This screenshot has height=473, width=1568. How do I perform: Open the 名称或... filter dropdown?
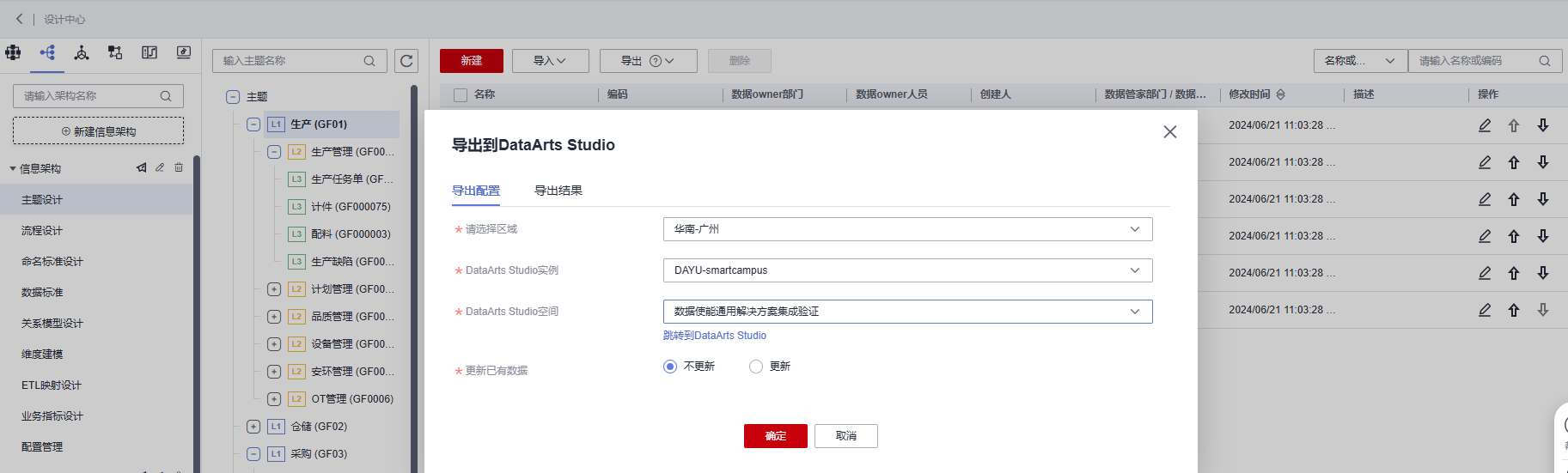click(1360, 61)
